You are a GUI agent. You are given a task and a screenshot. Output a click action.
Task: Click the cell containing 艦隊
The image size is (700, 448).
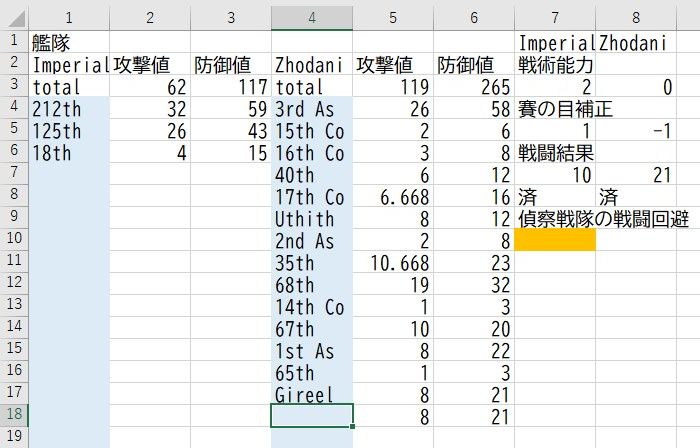(69, 42)
